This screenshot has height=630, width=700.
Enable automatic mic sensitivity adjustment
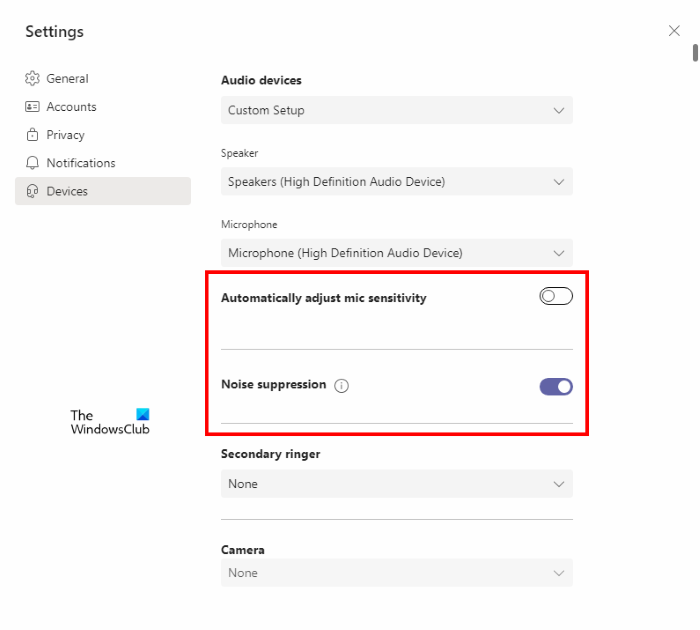[556, 297]
